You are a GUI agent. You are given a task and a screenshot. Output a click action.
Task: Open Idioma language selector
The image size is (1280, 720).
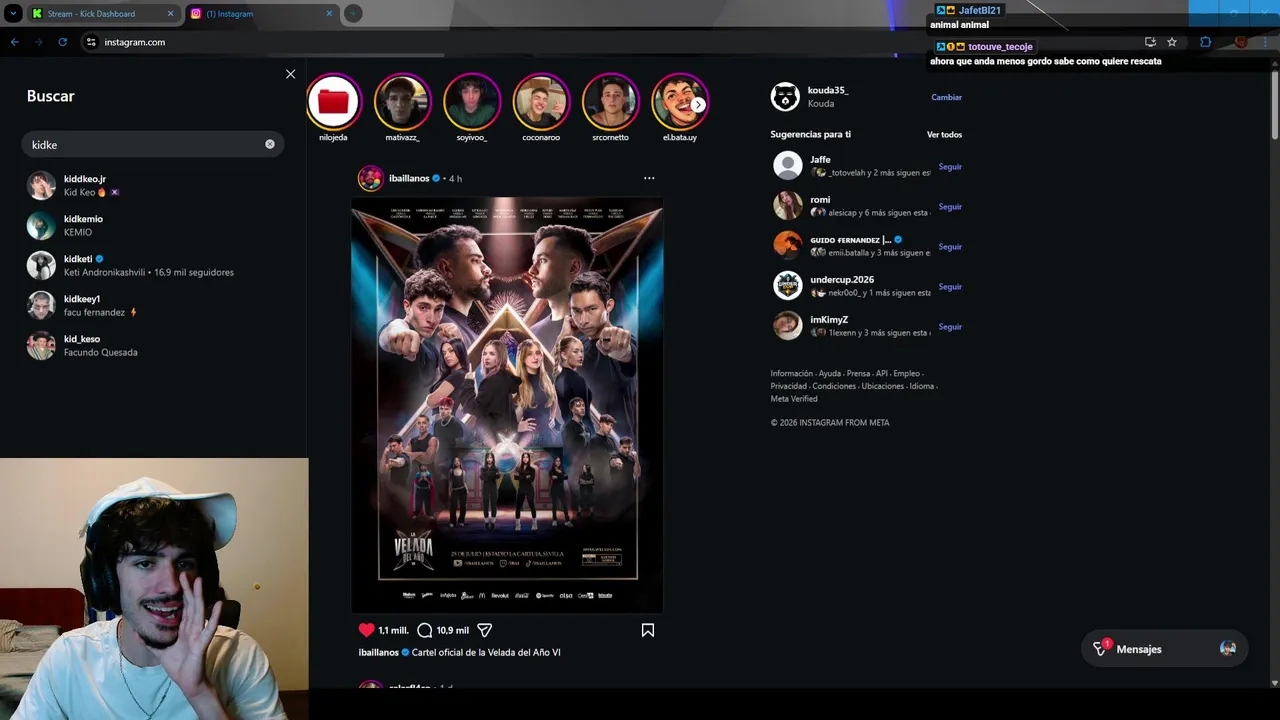[x=921, y=386]
